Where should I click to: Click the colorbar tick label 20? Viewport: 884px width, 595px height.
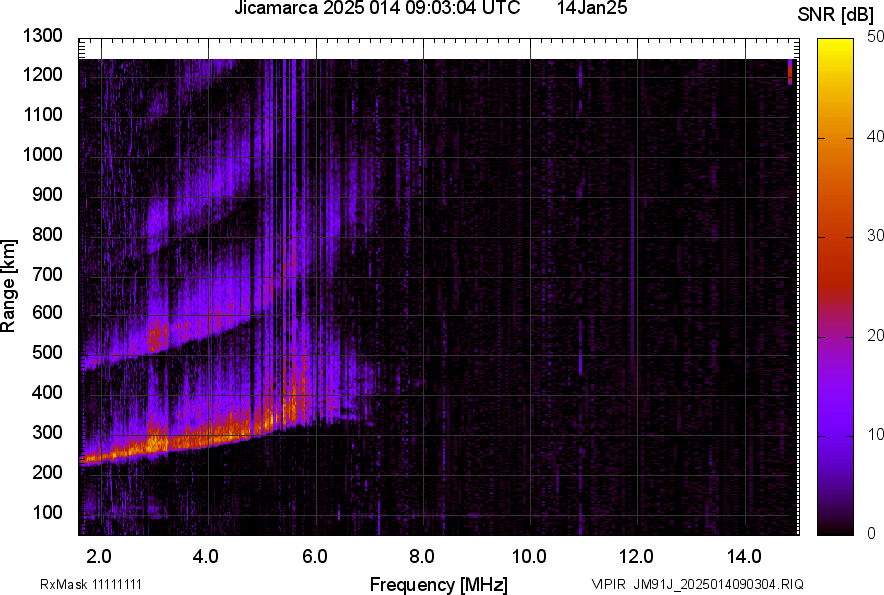point(876,335)
